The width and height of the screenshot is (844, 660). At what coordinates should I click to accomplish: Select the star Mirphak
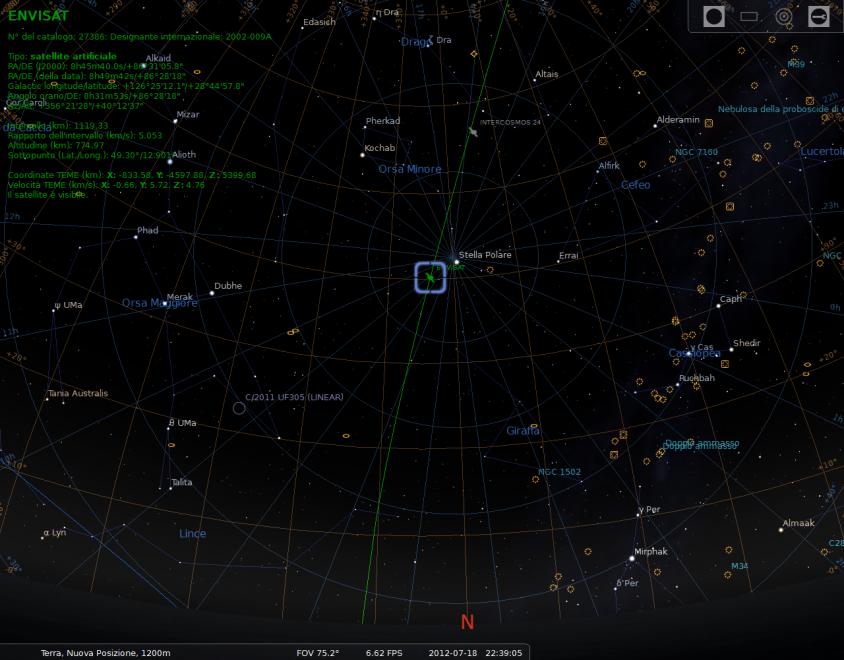(632, 559)
